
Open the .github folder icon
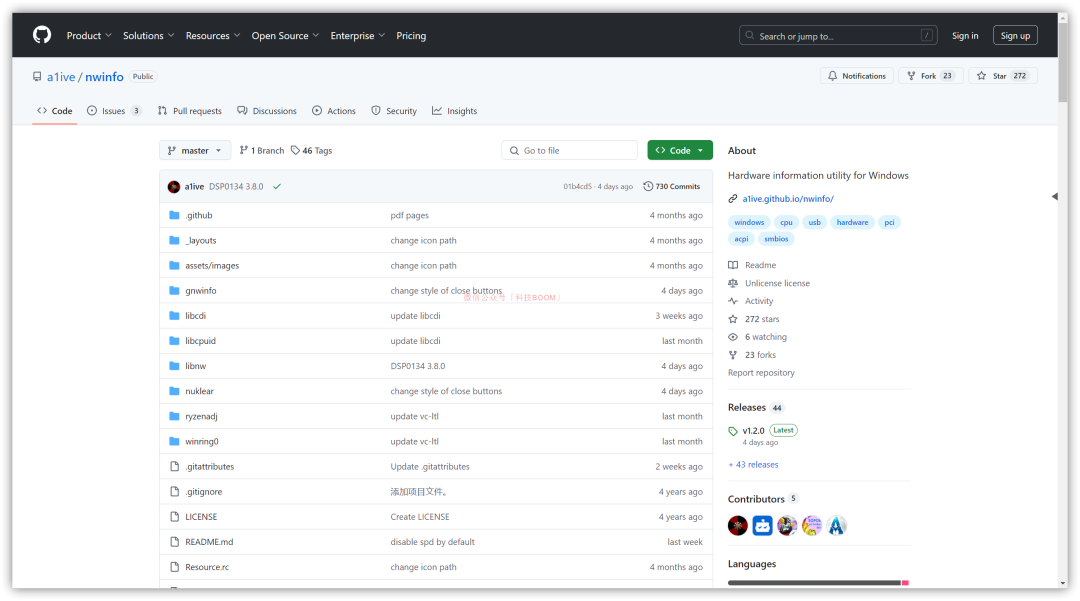174,215
